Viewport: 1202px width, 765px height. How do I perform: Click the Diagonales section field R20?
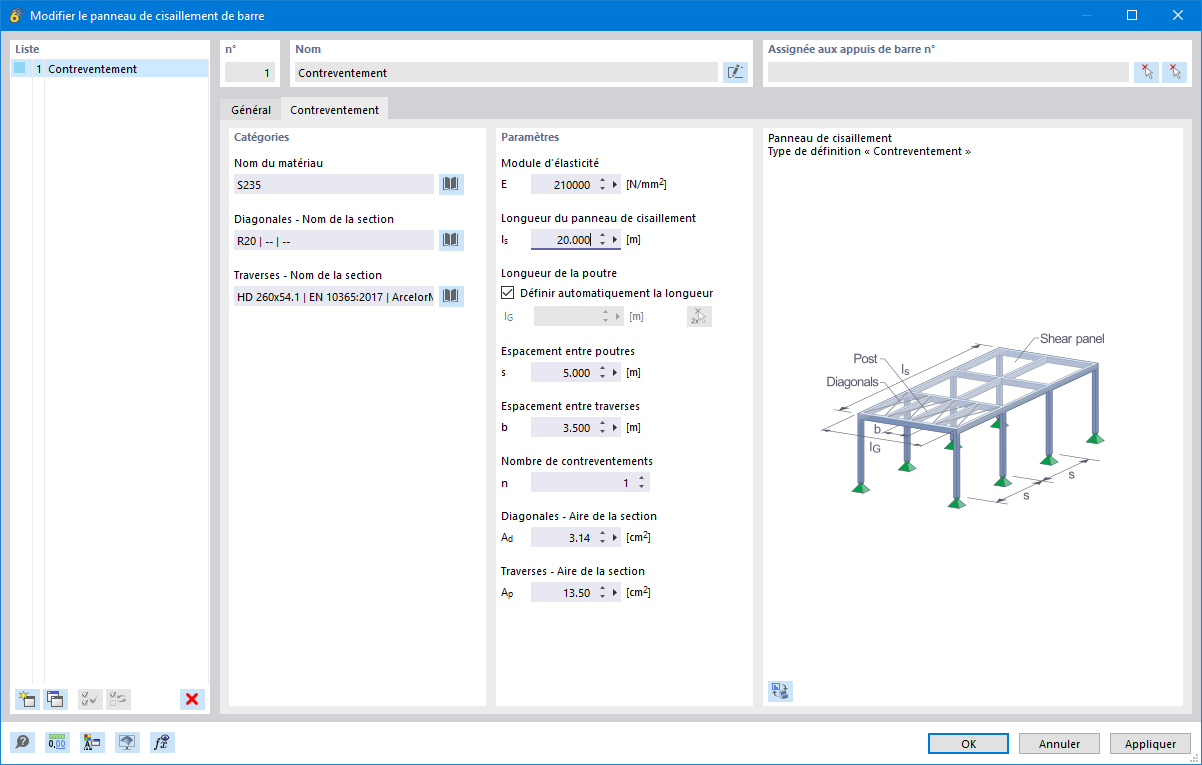click(x=334, y=240)
